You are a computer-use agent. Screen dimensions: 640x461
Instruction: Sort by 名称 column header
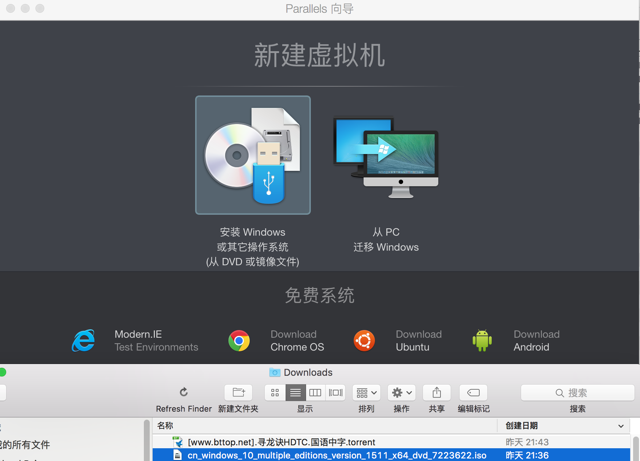[x=325, y=425]
